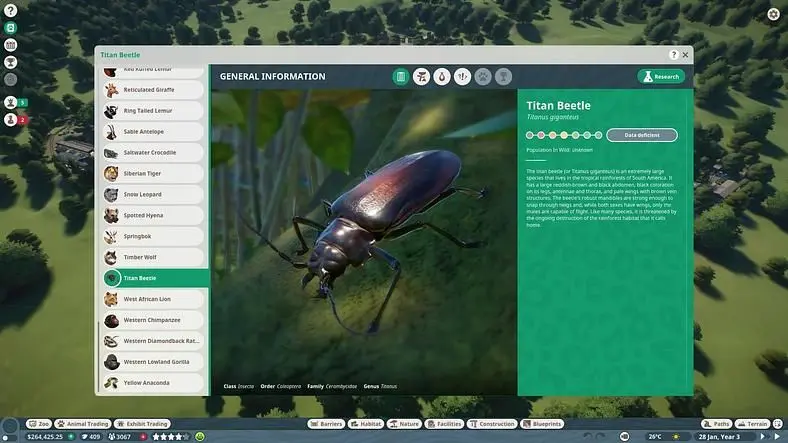
Task: Open the greyed paw print tab icon
Action: [x=483, y=77]
